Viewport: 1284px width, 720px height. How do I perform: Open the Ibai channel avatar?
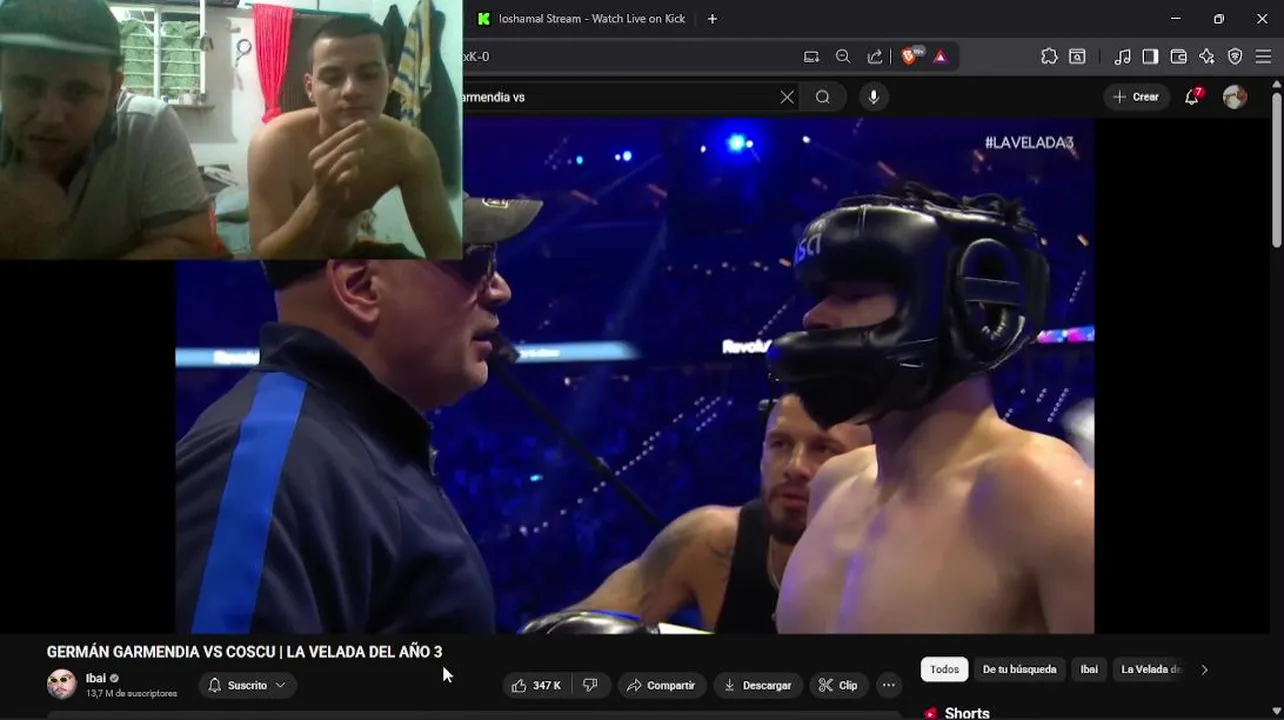click(x=62, y=684)
